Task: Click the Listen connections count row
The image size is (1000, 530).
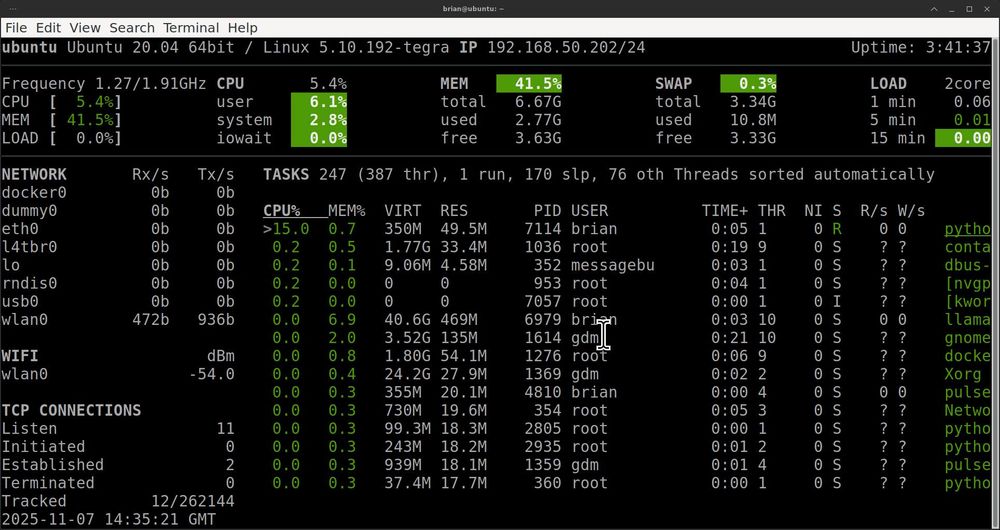Action: [x=118, y=429]
